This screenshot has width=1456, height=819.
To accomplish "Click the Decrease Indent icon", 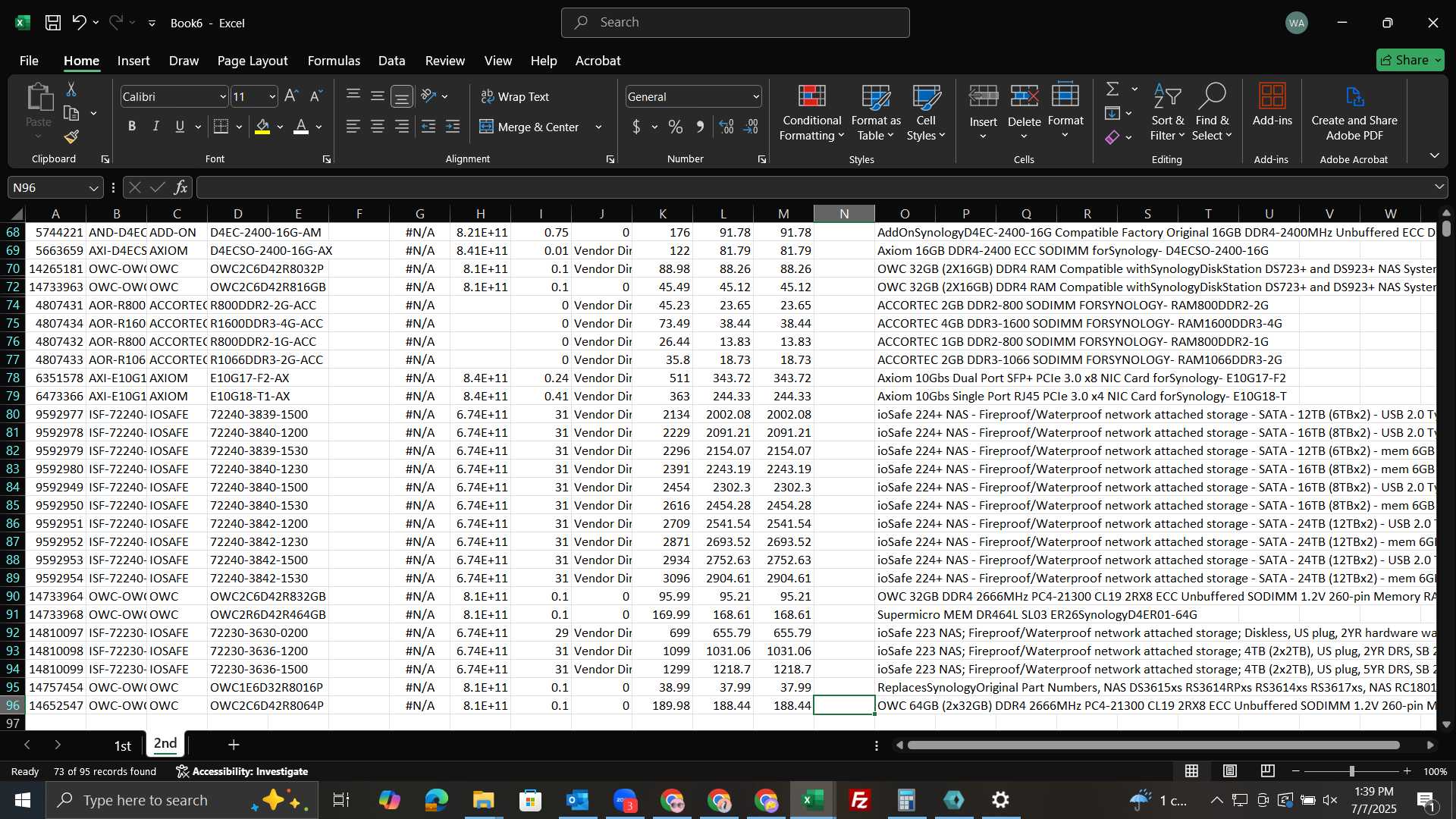I will coord(428,127).
